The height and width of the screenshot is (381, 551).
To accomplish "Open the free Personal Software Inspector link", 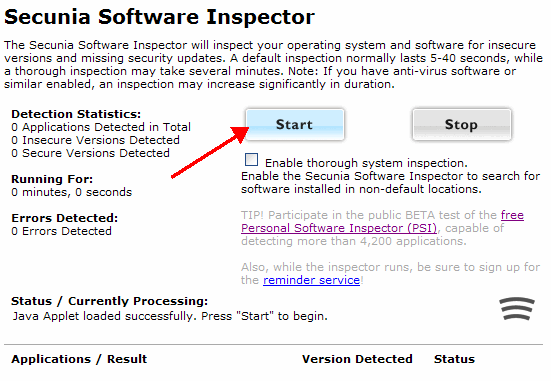I will (x=339, y=228).
